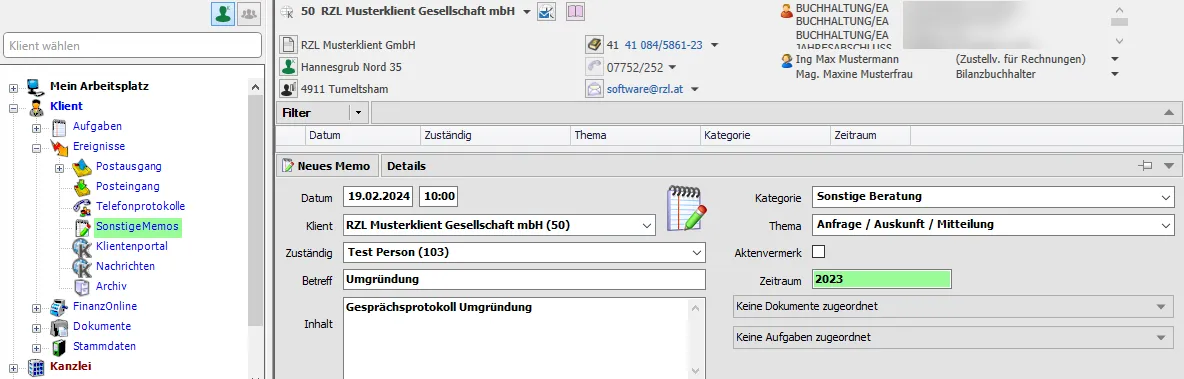Screen dimensions: 1184x379
Task: Click the Dokumente folder icon
Action: pyautogui.click(x=59, y=327)
